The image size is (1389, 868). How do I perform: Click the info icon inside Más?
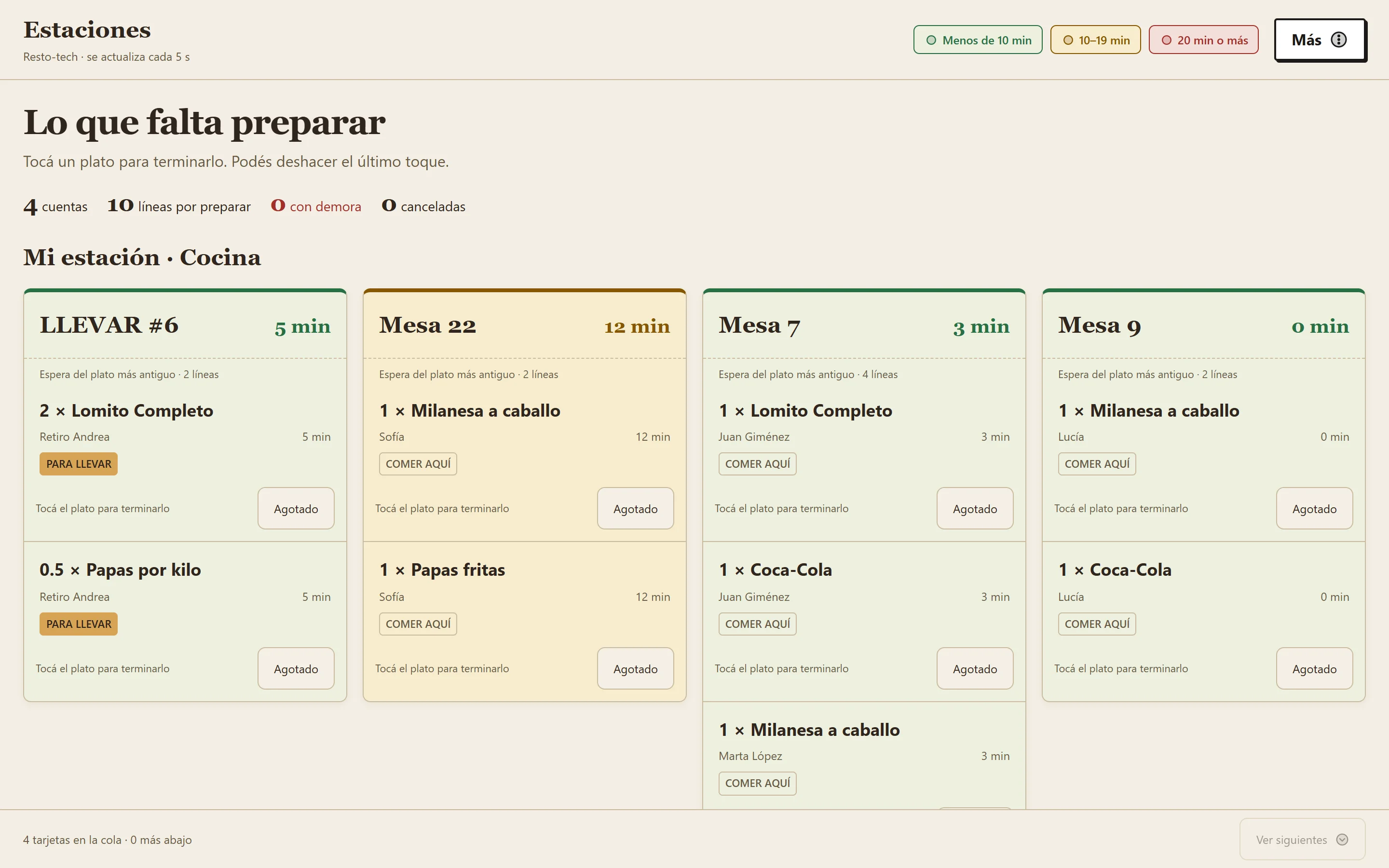1338,40
